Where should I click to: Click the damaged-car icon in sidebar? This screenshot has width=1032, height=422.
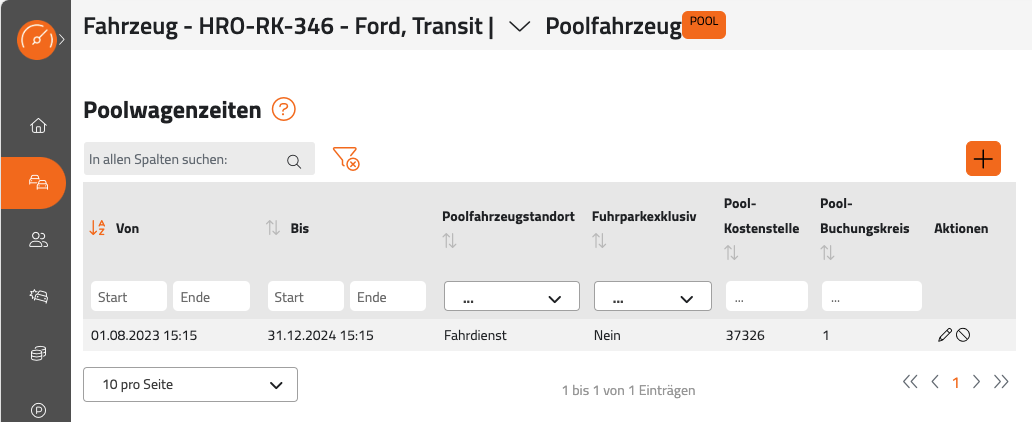39,296
